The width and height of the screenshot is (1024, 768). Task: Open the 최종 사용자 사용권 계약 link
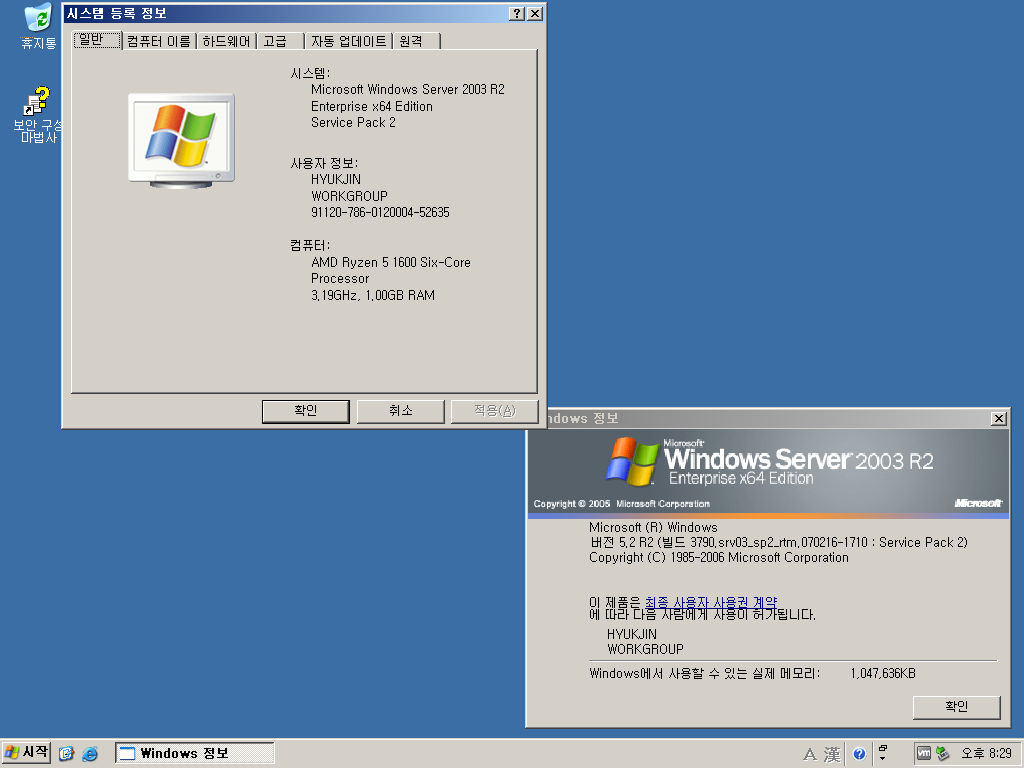(711, 602)
